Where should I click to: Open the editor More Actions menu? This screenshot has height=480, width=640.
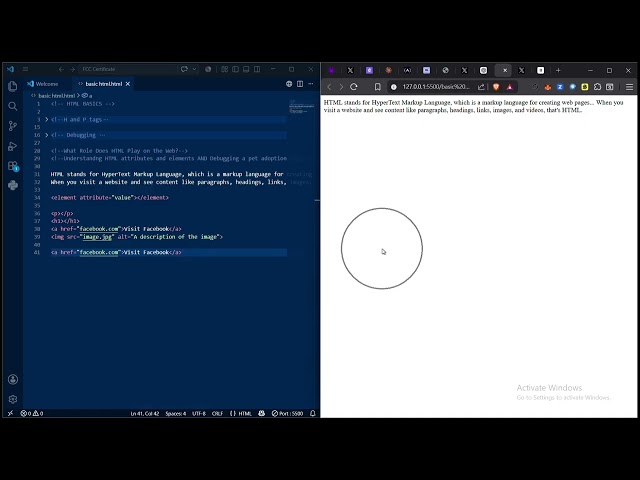311,84
